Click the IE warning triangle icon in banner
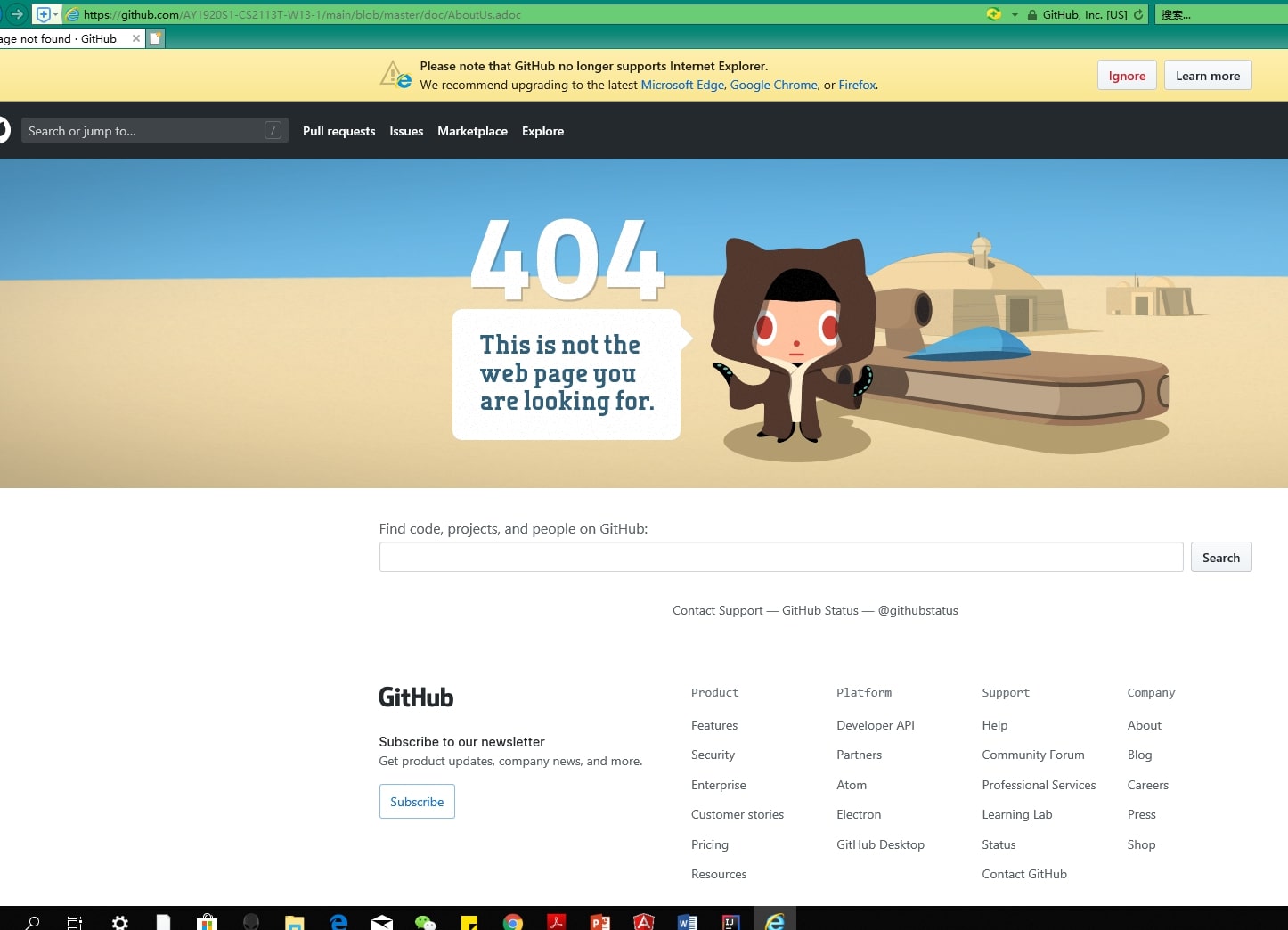 click(x=395, y=74)
